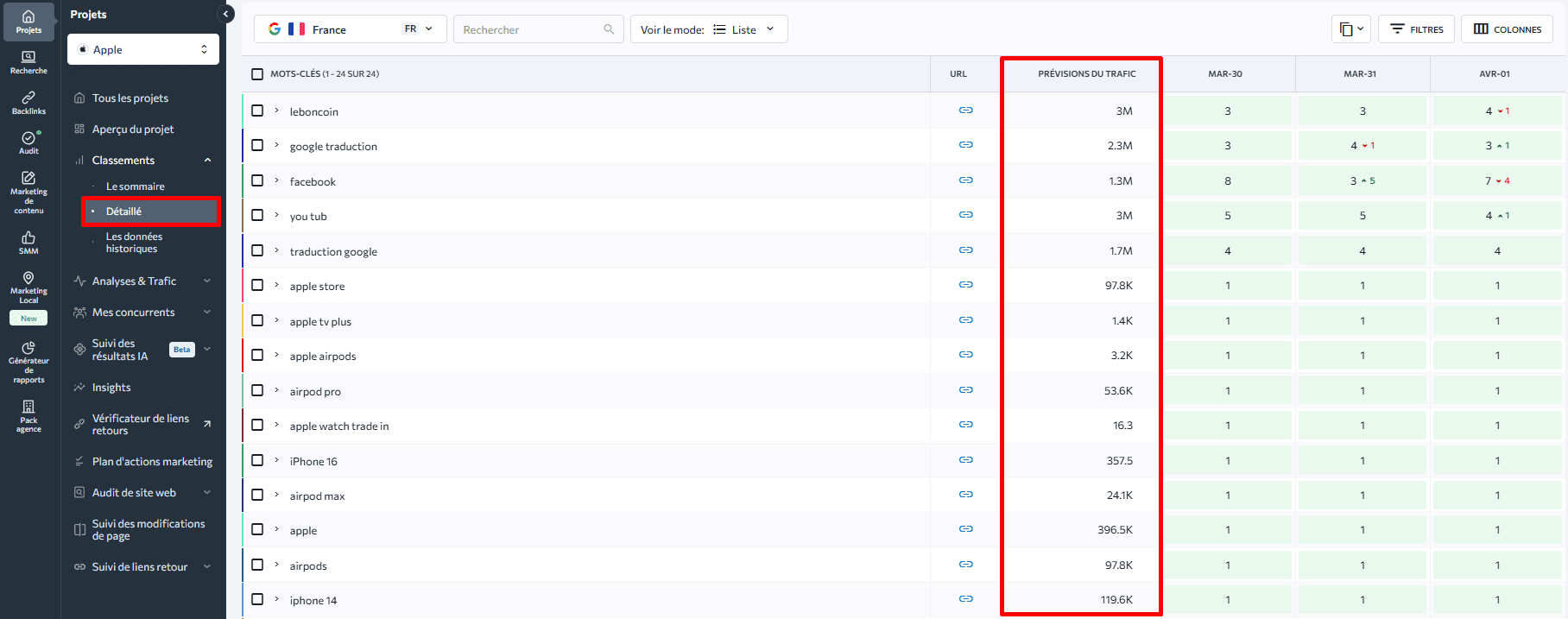Open Générateur de rapports section
Screen dimensions: 1568x619
28,363
